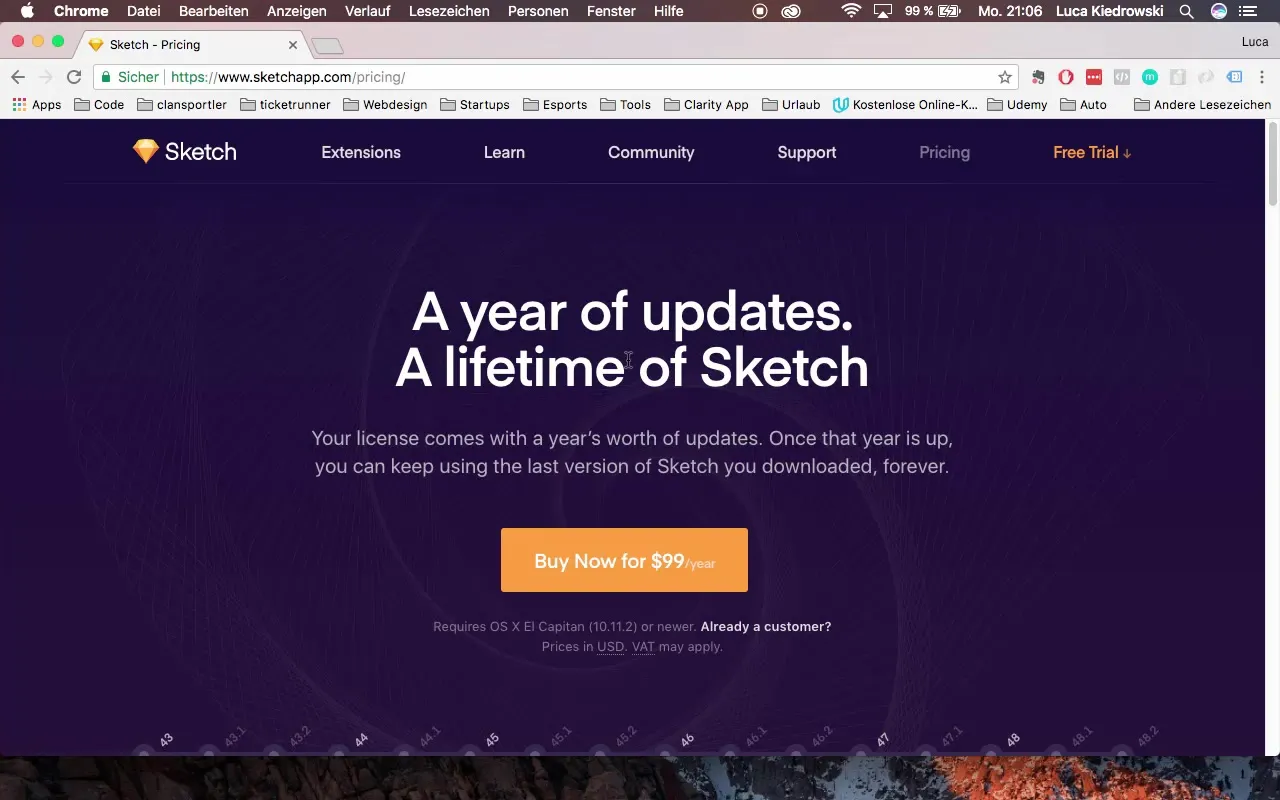
Task: Open Chrome's three-dot menu
Action: pos(1262,77)
